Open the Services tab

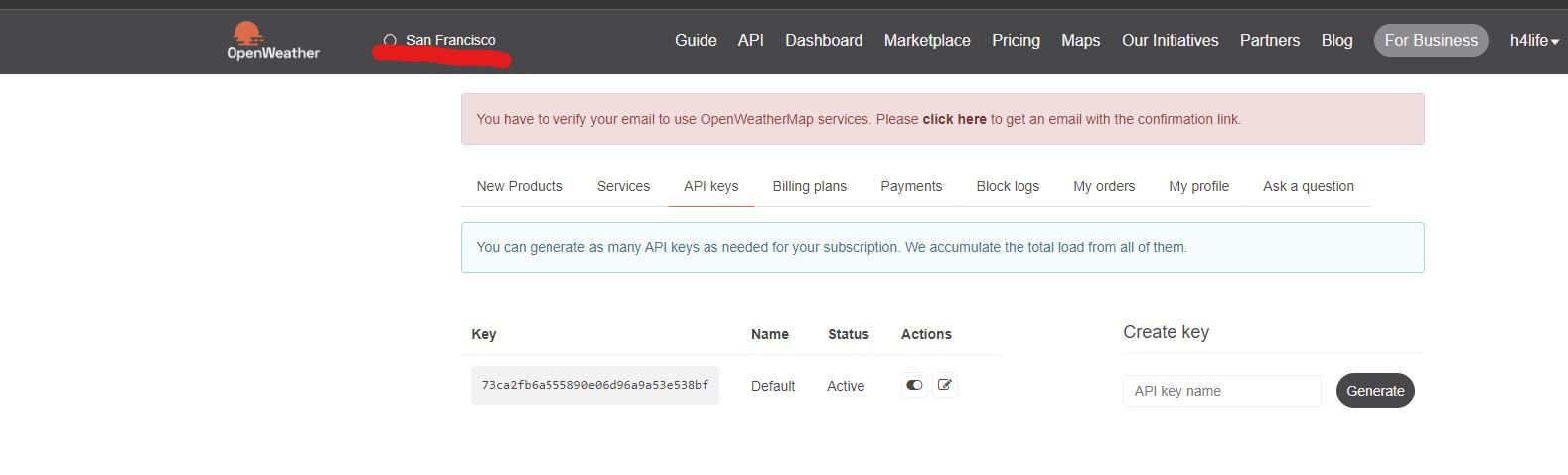point(623,186)
